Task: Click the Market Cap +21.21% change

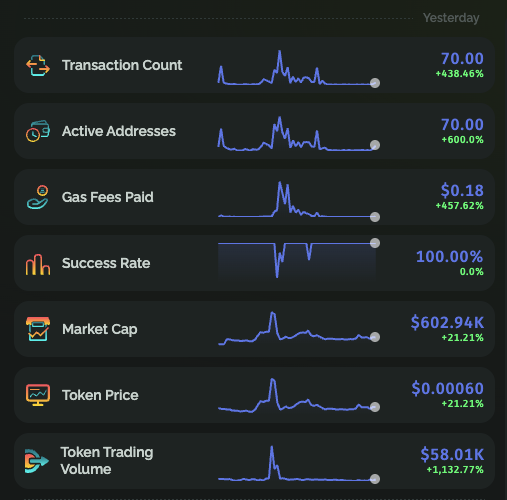Action: [x=463, y=338]
